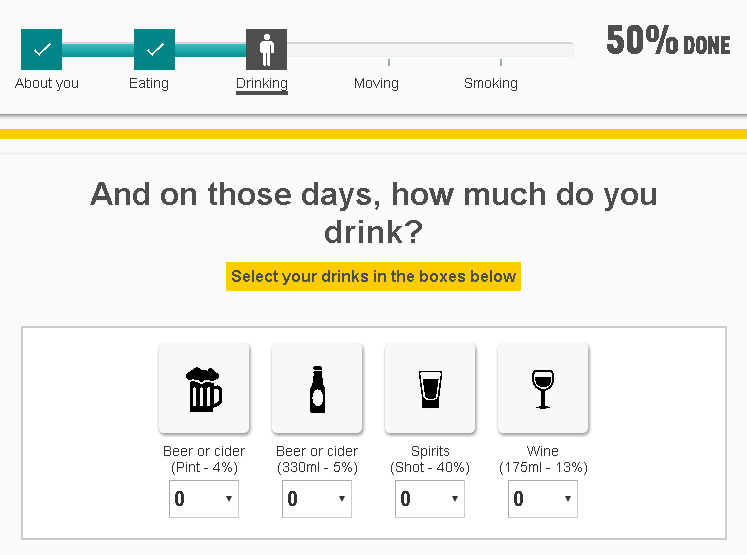Click the unfilled progress bar section
This screenshot has height=555, width=747.
430,50
